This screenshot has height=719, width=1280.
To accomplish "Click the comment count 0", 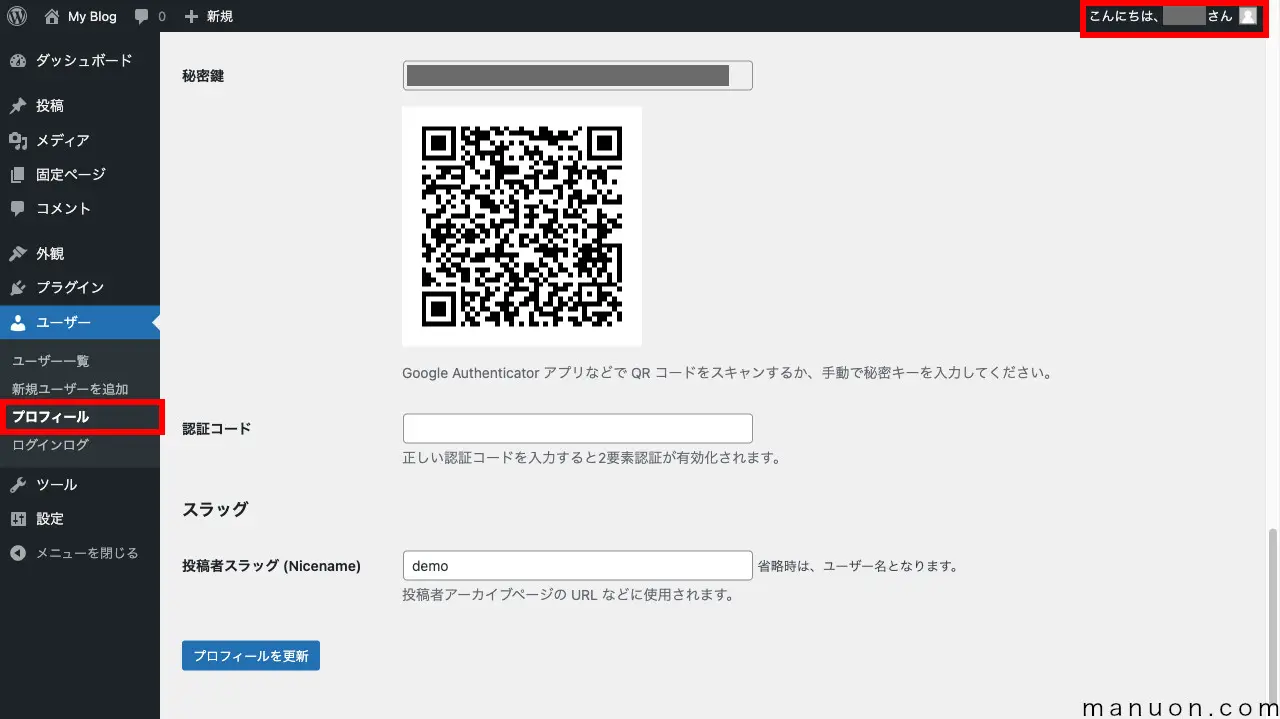I will (162, 17).
